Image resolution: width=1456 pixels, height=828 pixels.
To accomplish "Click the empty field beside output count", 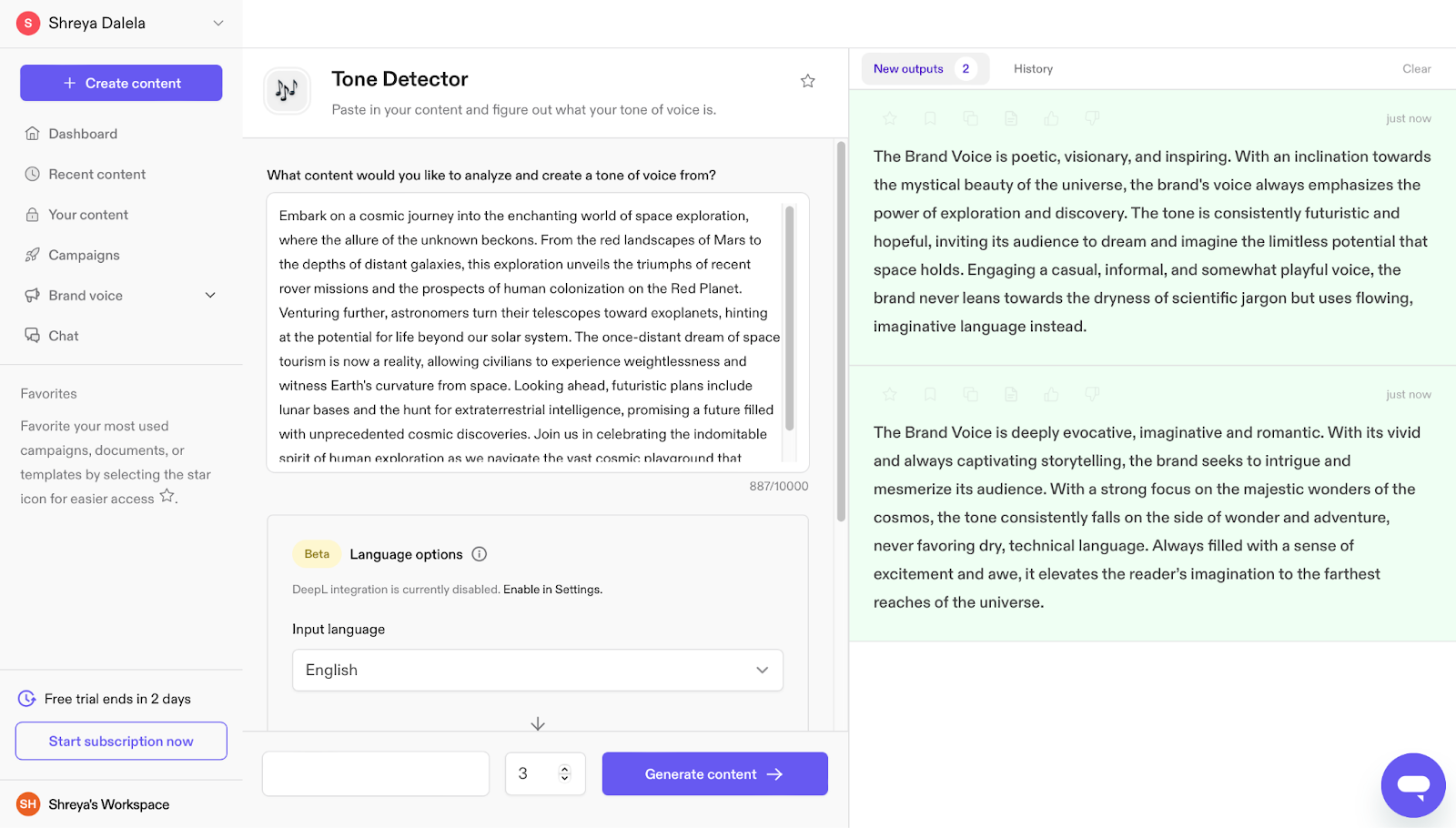I will [376, 773].
